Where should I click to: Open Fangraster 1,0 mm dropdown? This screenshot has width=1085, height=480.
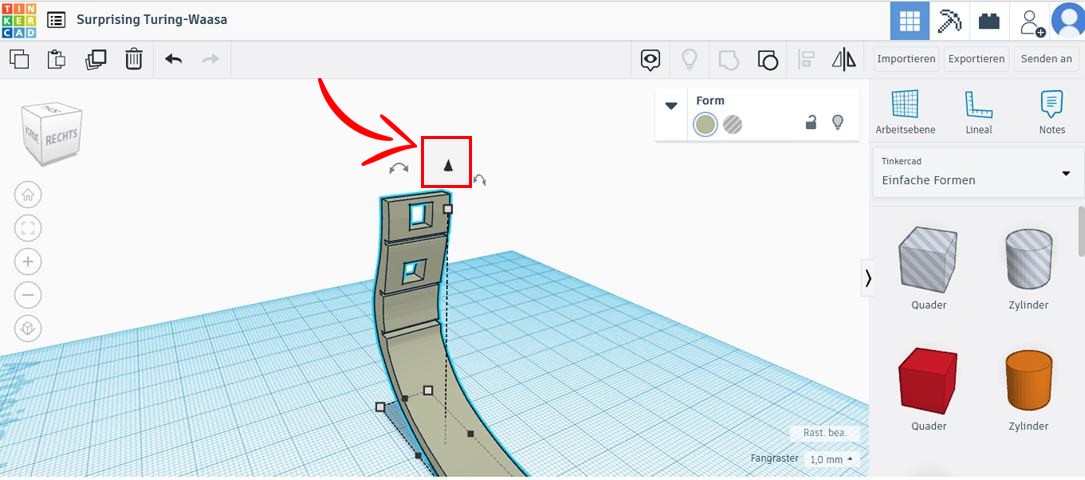coord(832,459)
